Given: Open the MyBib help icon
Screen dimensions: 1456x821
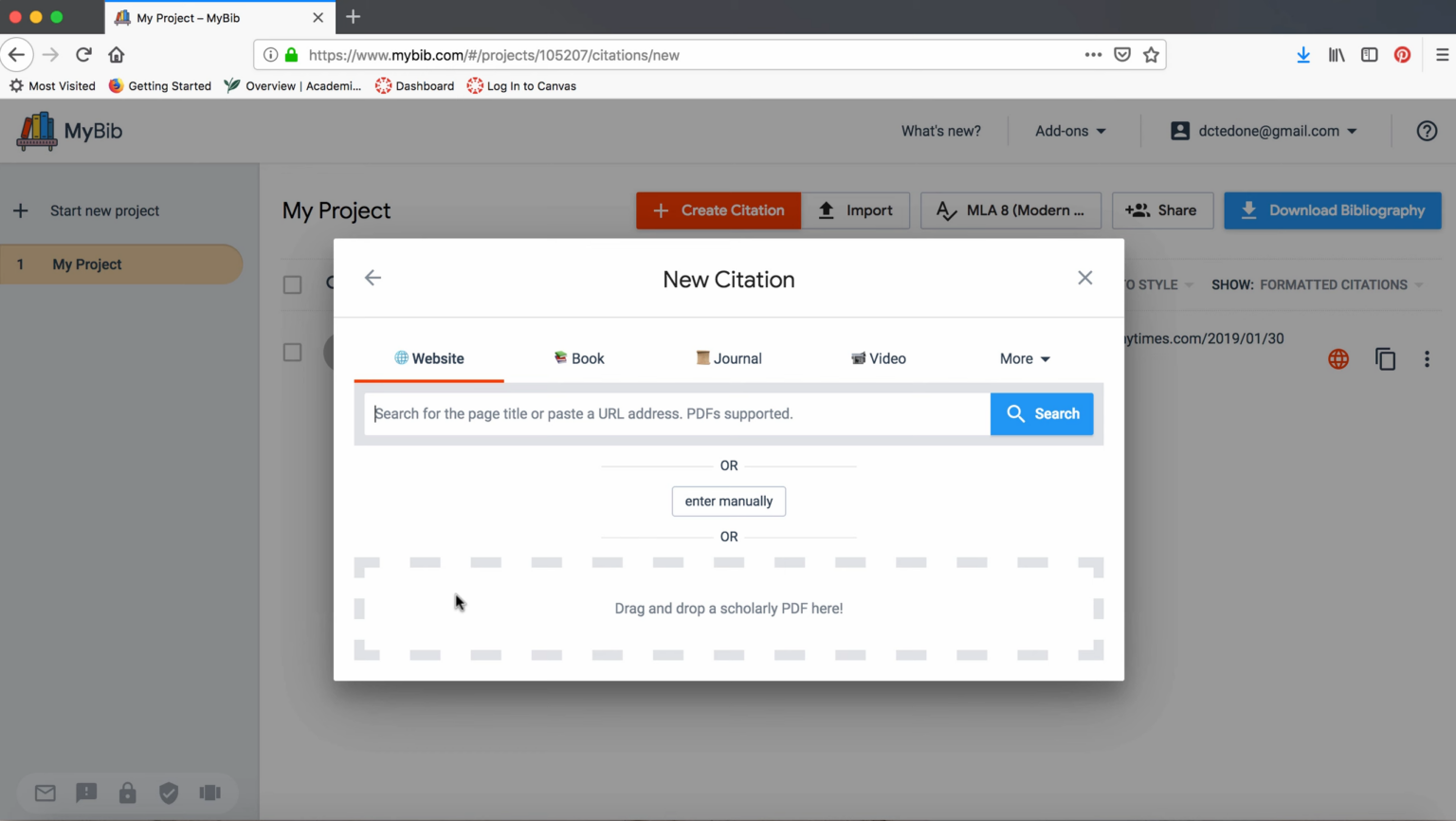Looking at the screenshot, I should tap(1427, 131).
